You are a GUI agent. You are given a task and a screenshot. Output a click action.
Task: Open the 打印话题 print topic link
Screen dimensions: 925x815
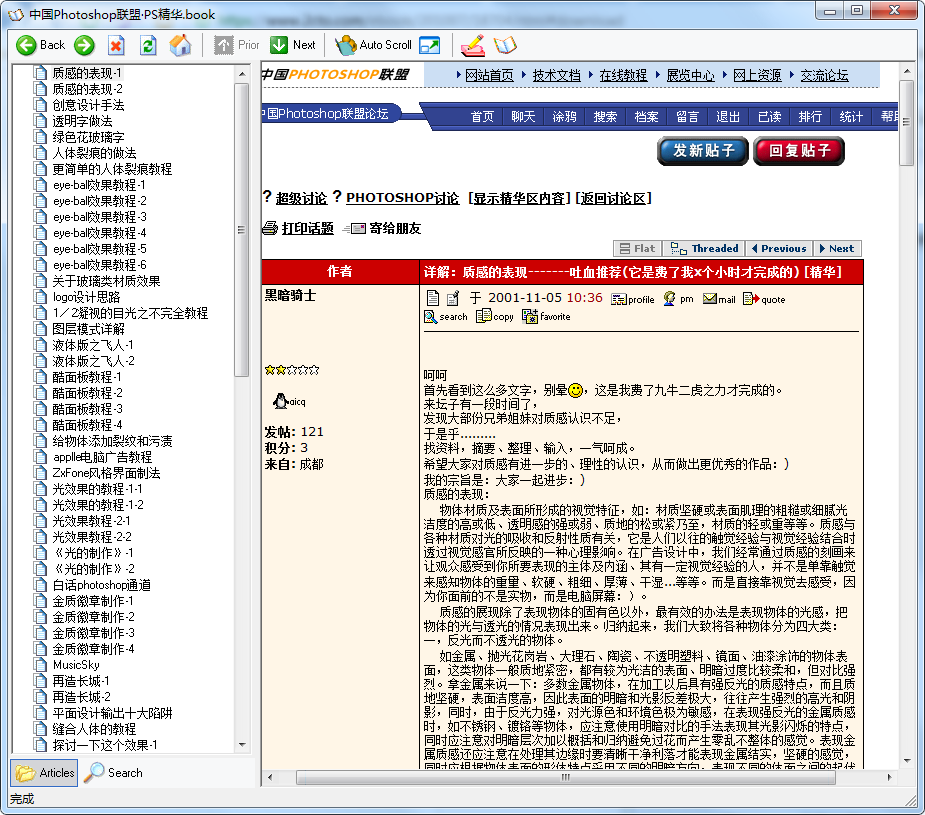306,228
